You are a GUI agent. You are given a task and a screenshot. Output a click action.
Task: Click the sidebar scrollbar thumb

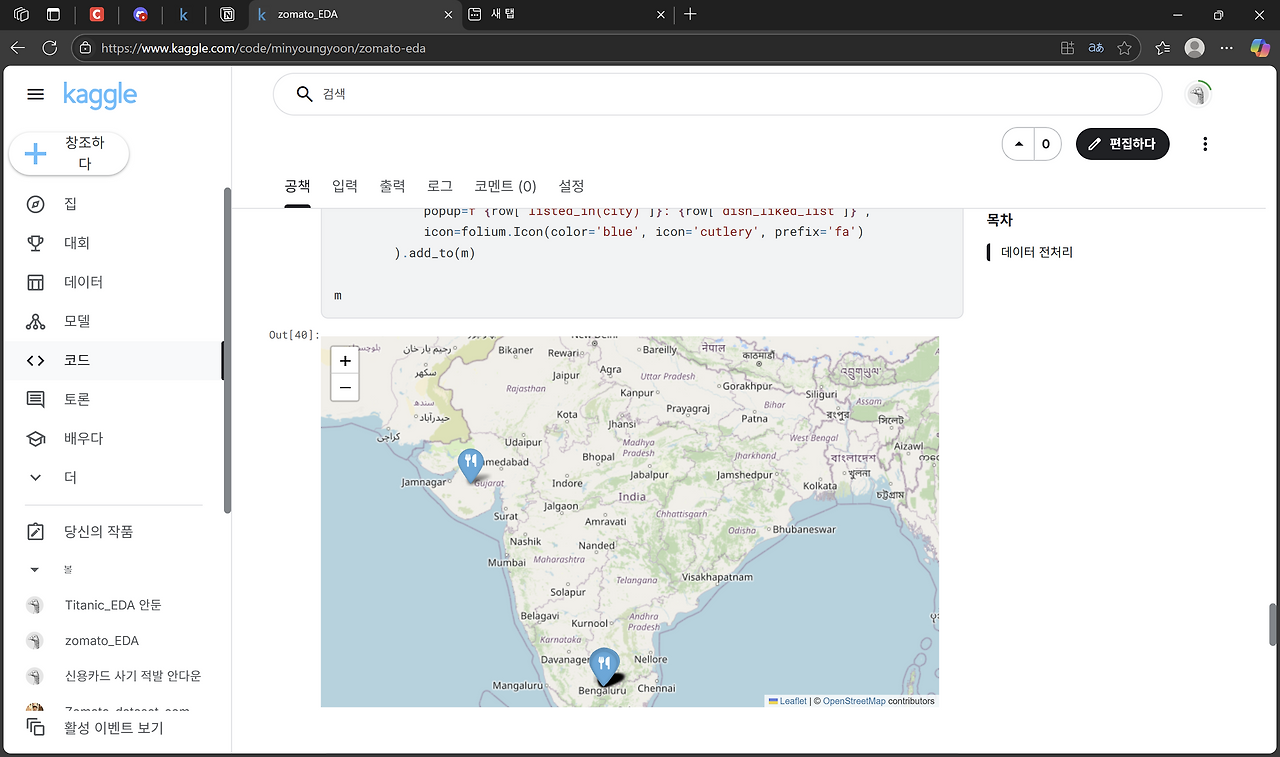tap(227, 350)
